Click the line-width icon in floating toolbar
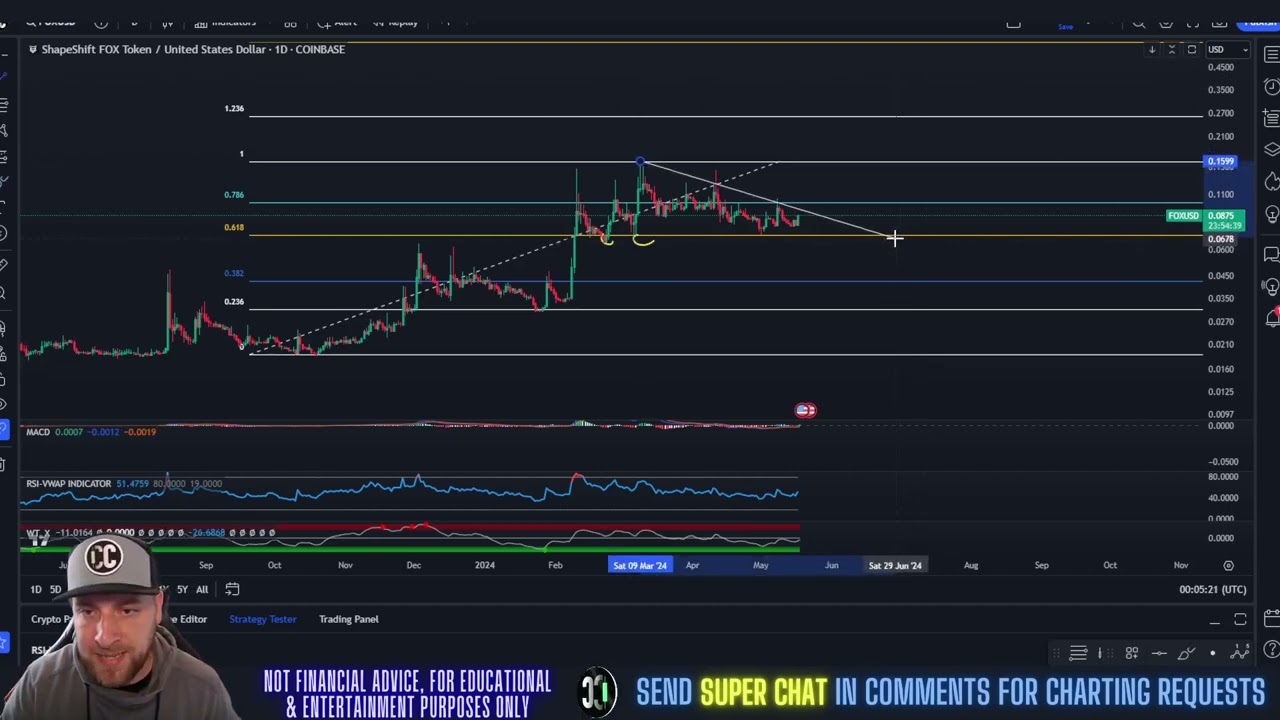1280x720 pixels. tap(1100, 653)
